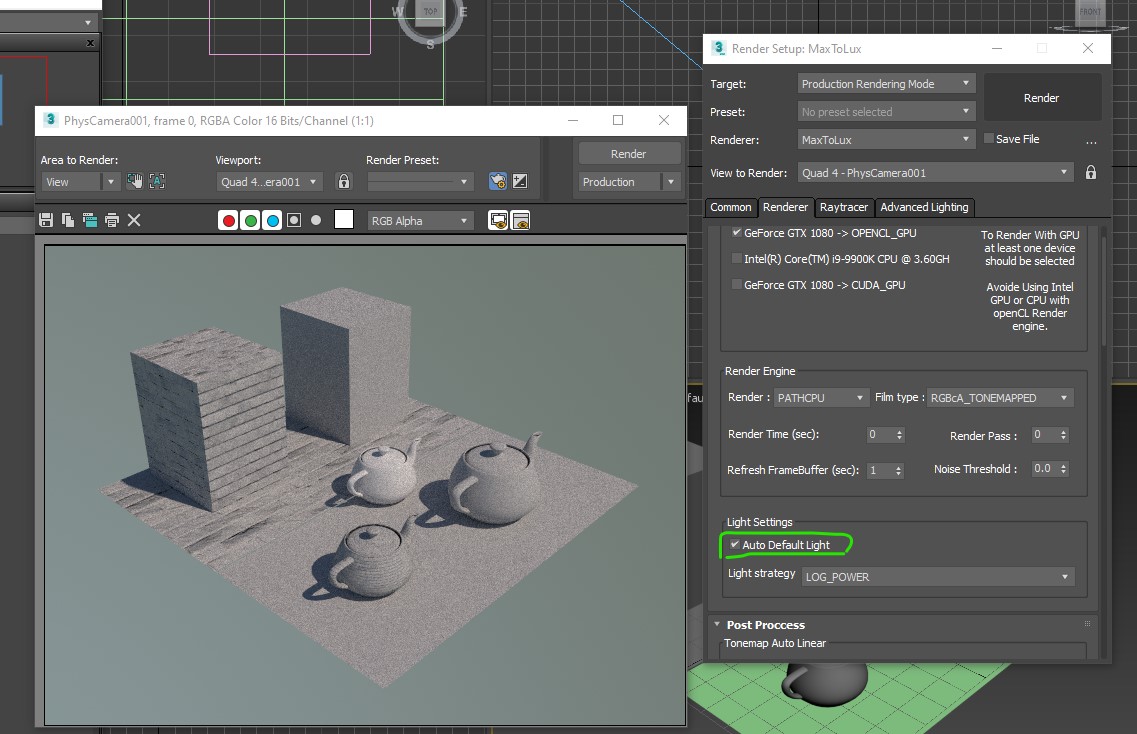Viewport: 1137px width, 734px height.
Task: Expand the Film type RGBcA_TONEMAPPED dropdown
Action: coord(1000,398)
